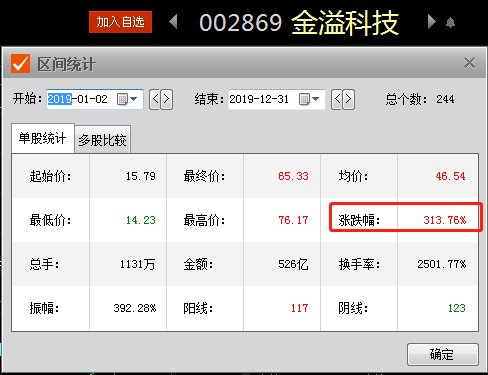This screenshot has width=488, height=375.
Task: Click the 最高价 value 76.17
Action: point(293,220)
